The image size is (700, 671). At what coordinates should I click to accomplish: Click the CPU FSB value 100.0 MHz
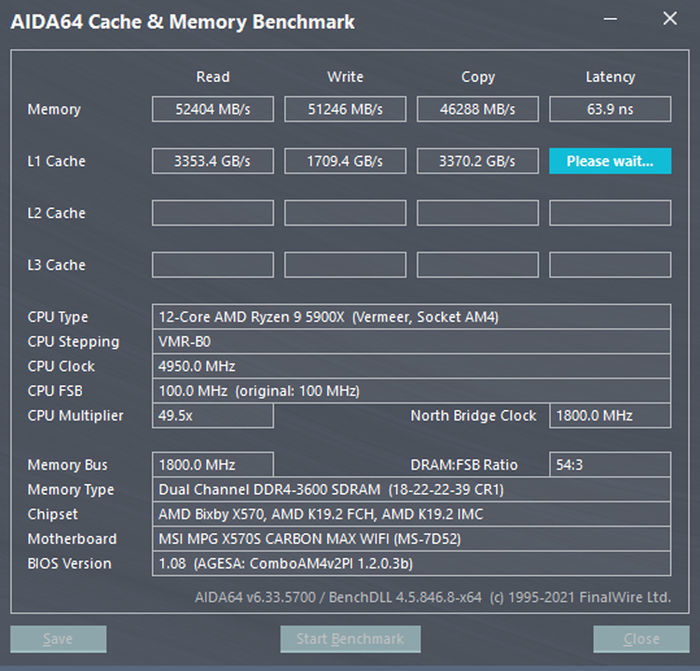[x=411, y=391]
